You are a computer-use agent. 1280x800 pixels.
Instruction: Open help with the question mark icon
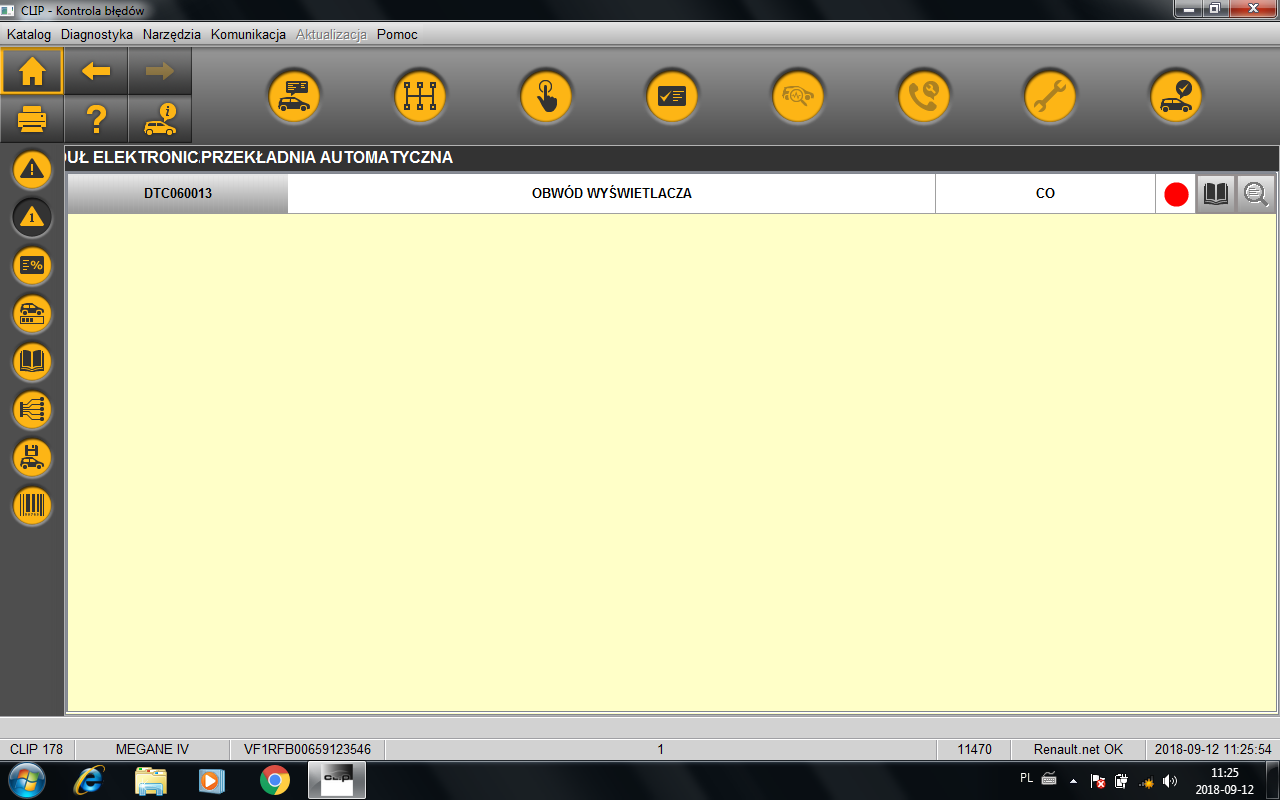[96, 120]
